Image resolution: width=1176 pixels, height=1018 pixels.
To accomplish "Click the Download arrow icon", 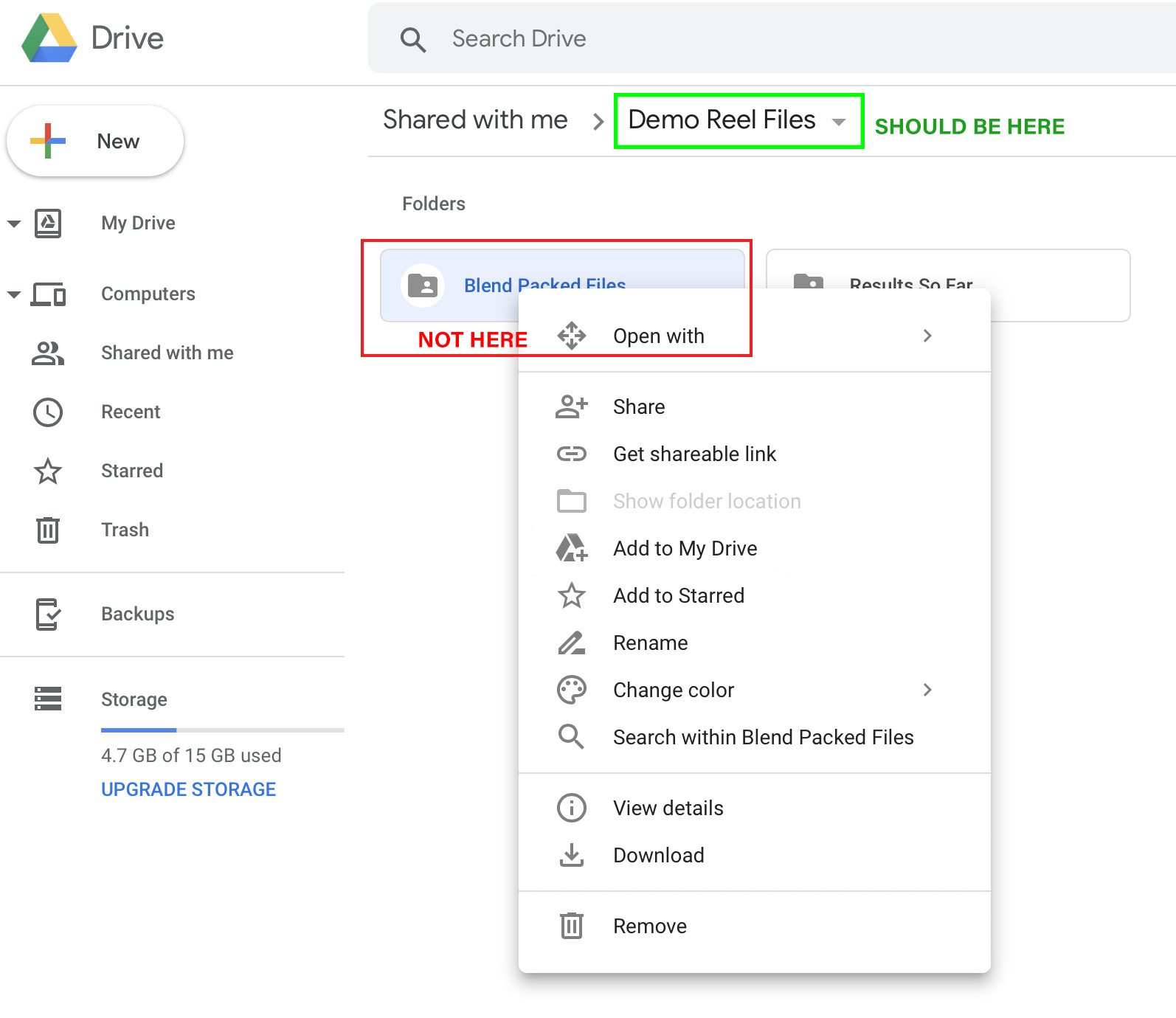I will (x=572, y=855).
